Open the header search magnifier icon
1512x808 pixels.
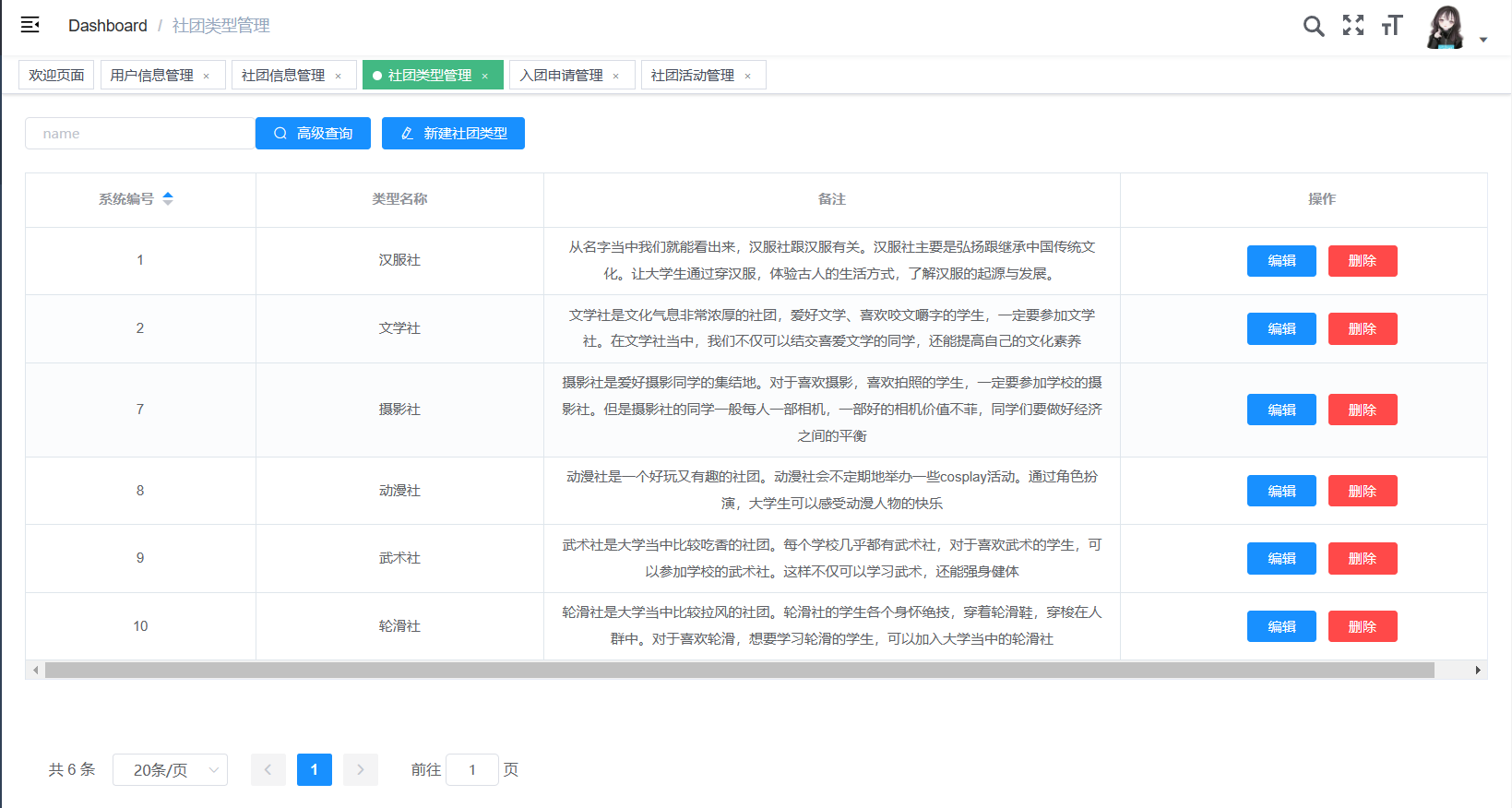point(1313,26)
